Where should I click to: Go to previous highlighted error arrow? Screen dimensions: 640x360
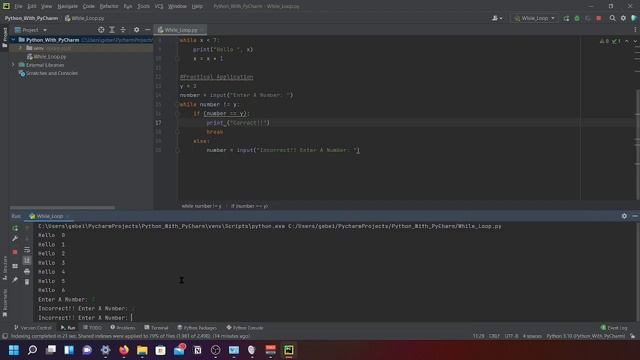pyautogui.click(x=627, y=41)
